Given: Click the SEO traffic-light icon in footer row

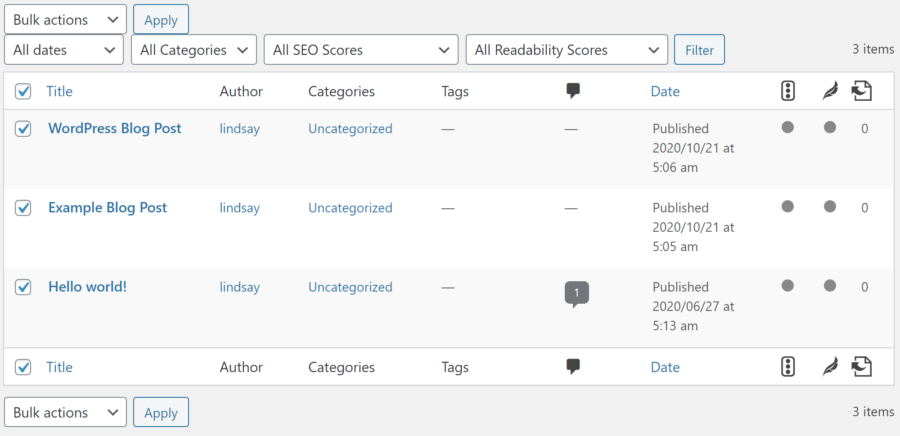Looking at the screenshot, I should point(788,367).
